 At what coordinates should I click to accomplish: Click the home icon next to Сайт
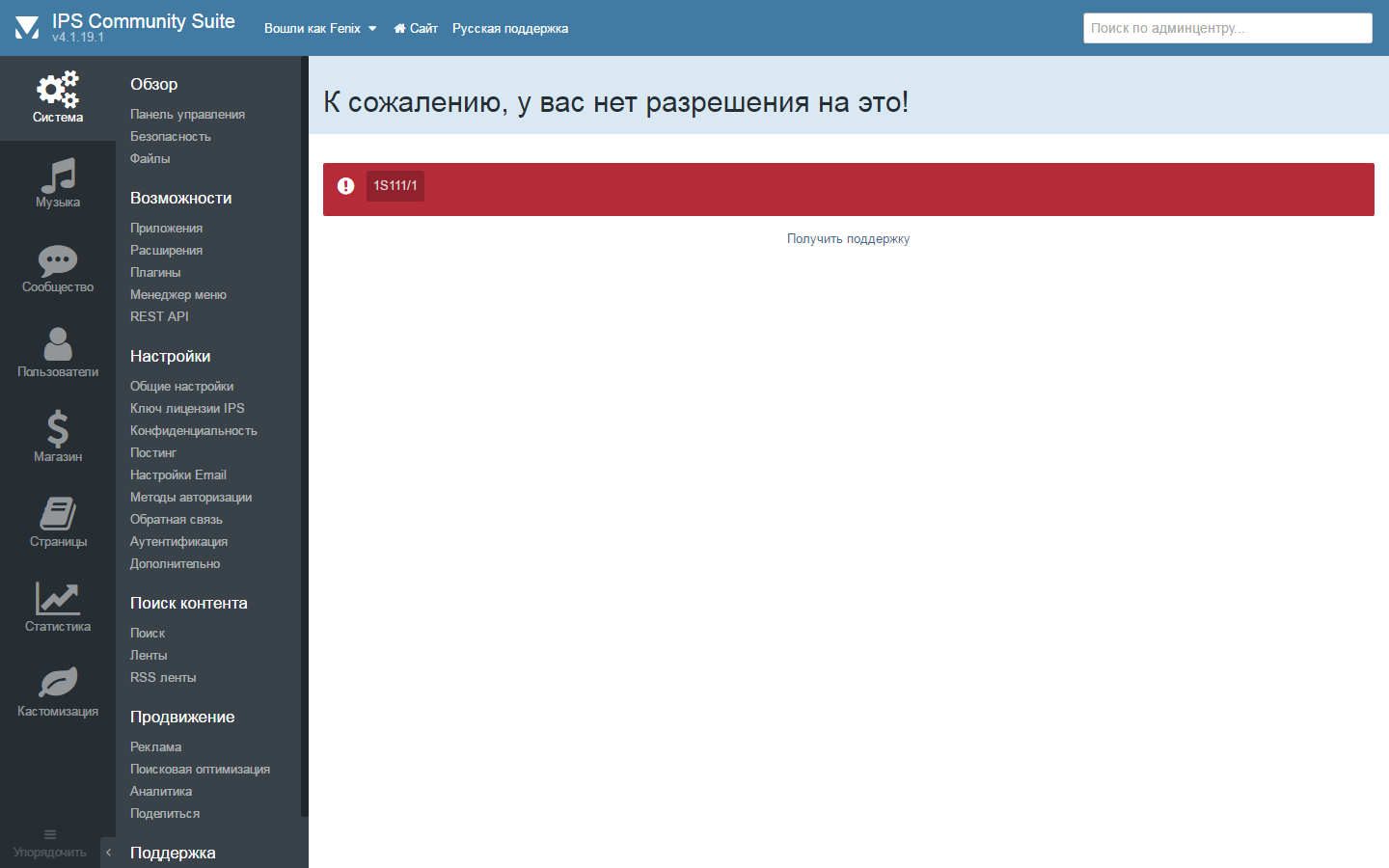point(399,28)
